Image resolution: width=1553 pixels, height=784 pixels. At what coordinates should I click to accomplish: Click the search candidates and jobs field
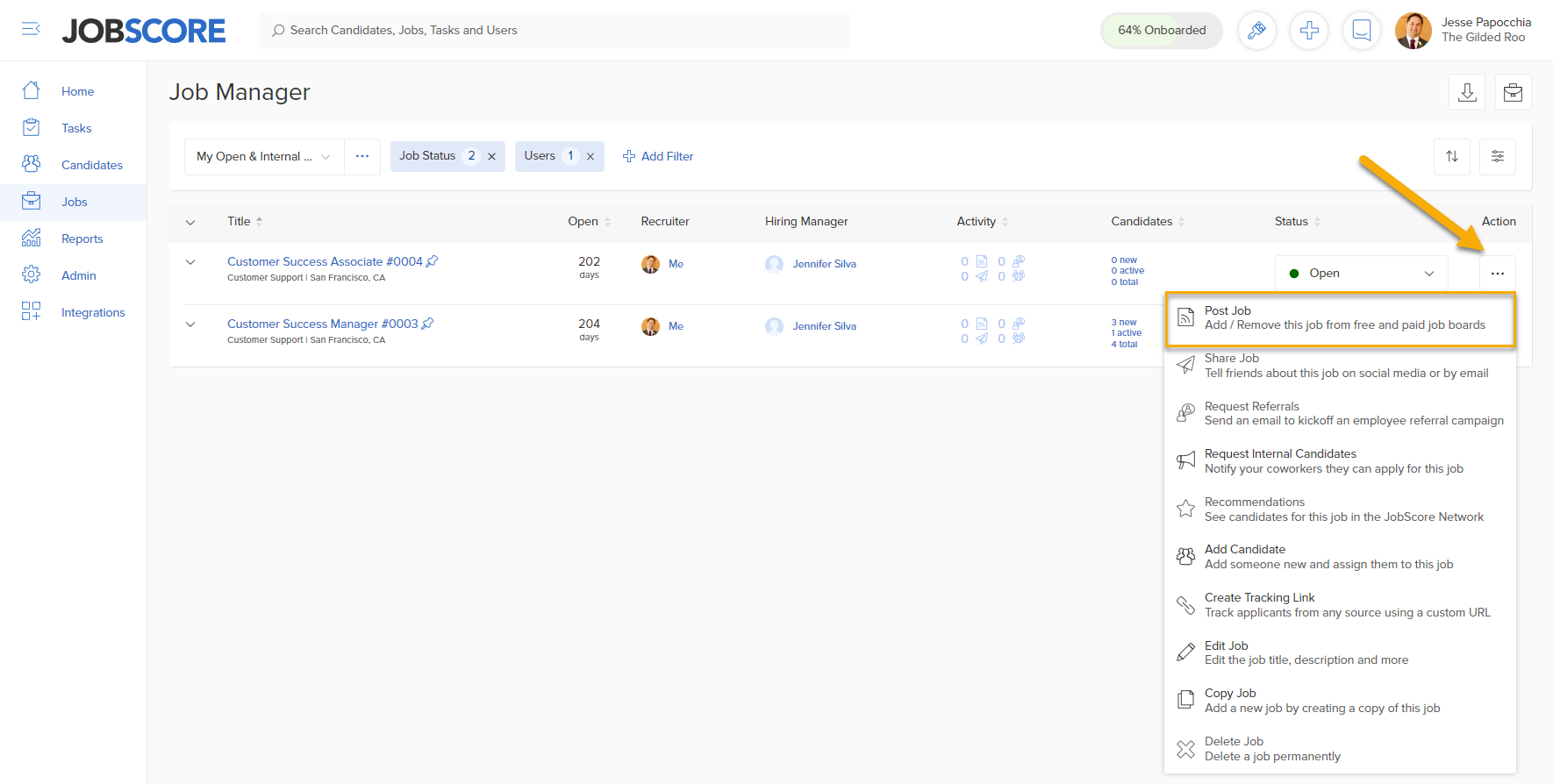click(x=555, y=31)
